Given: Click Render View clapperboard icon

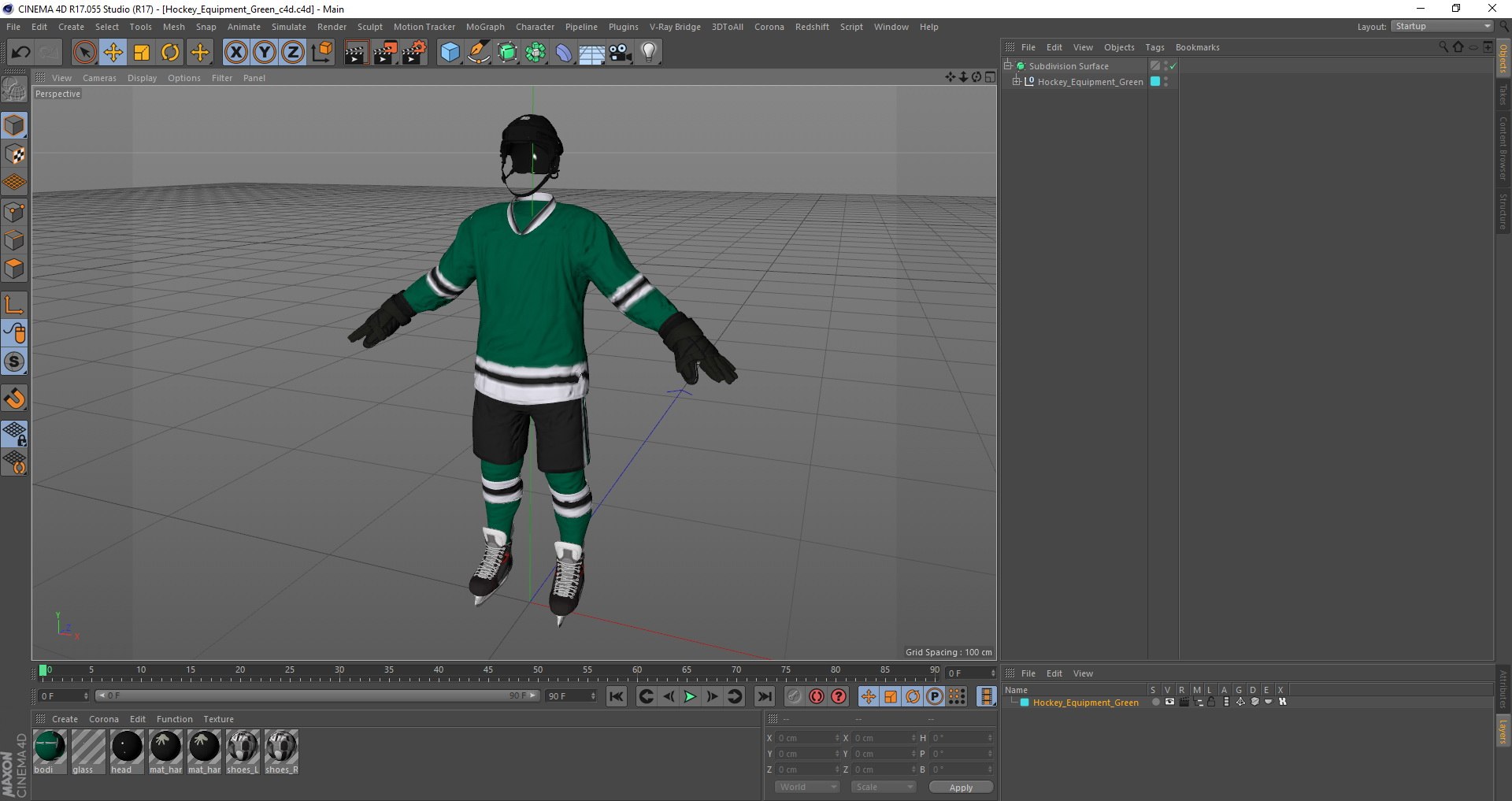Looking at the screenshot, I should 356,53.
